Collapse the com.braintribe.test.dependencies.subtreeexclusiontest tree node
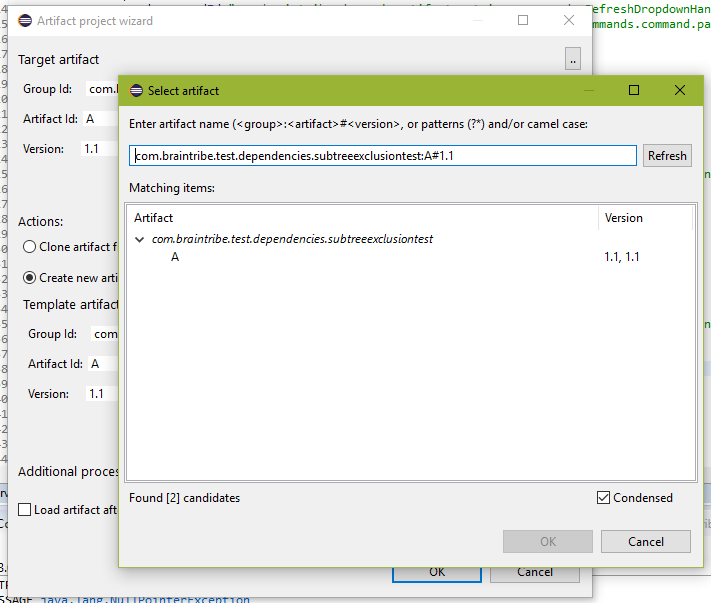This screenshot has height=603, width=711. 140,240
